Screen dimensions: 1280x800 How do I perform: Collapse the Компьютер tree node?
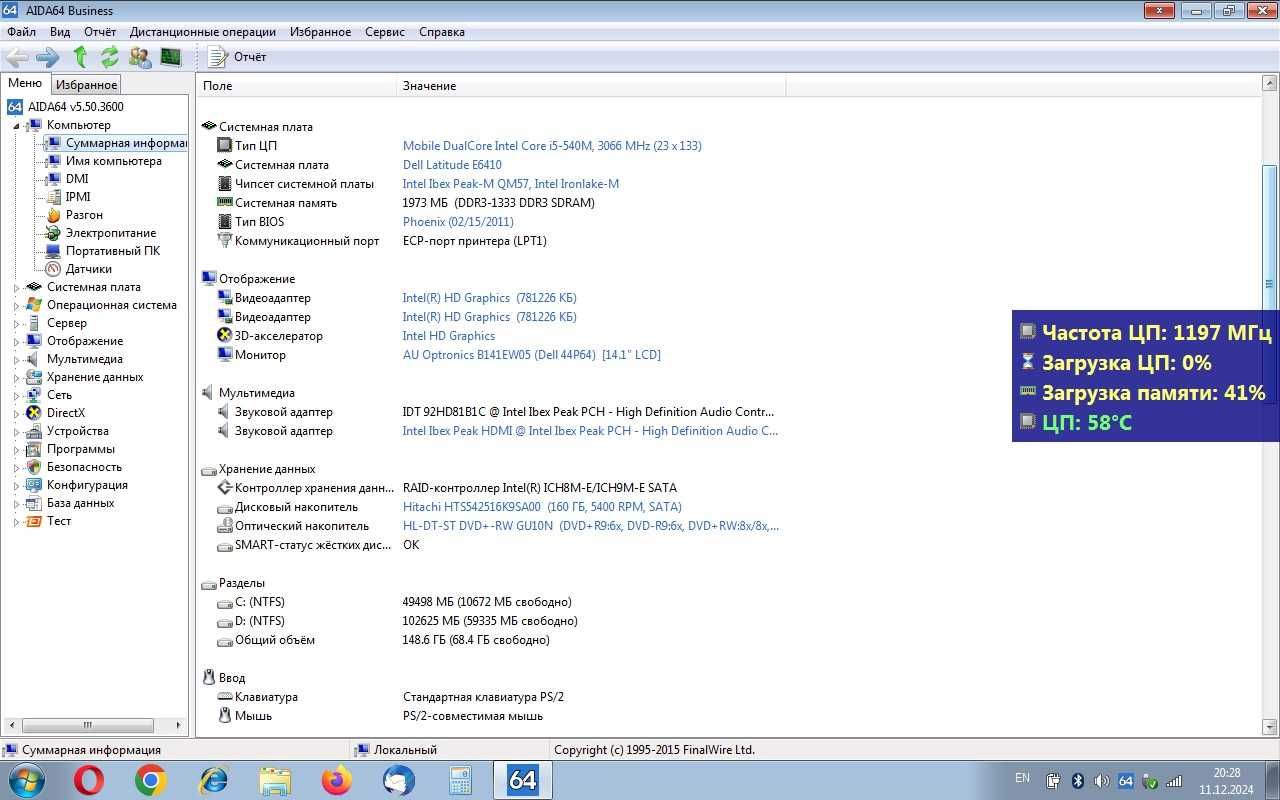click(x=16, y=126)
